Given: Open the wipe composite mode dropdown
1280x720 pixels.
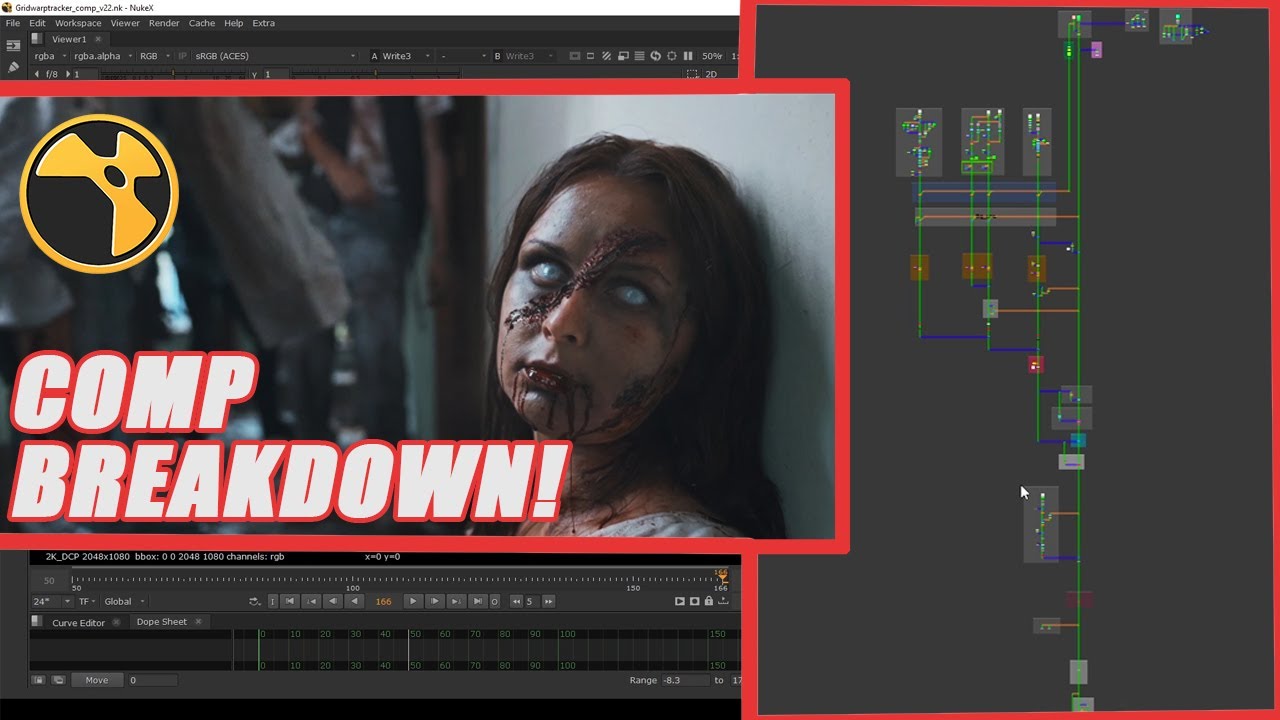Looking at the screenshot, I should pyautogui.click(x=462, y=56).
